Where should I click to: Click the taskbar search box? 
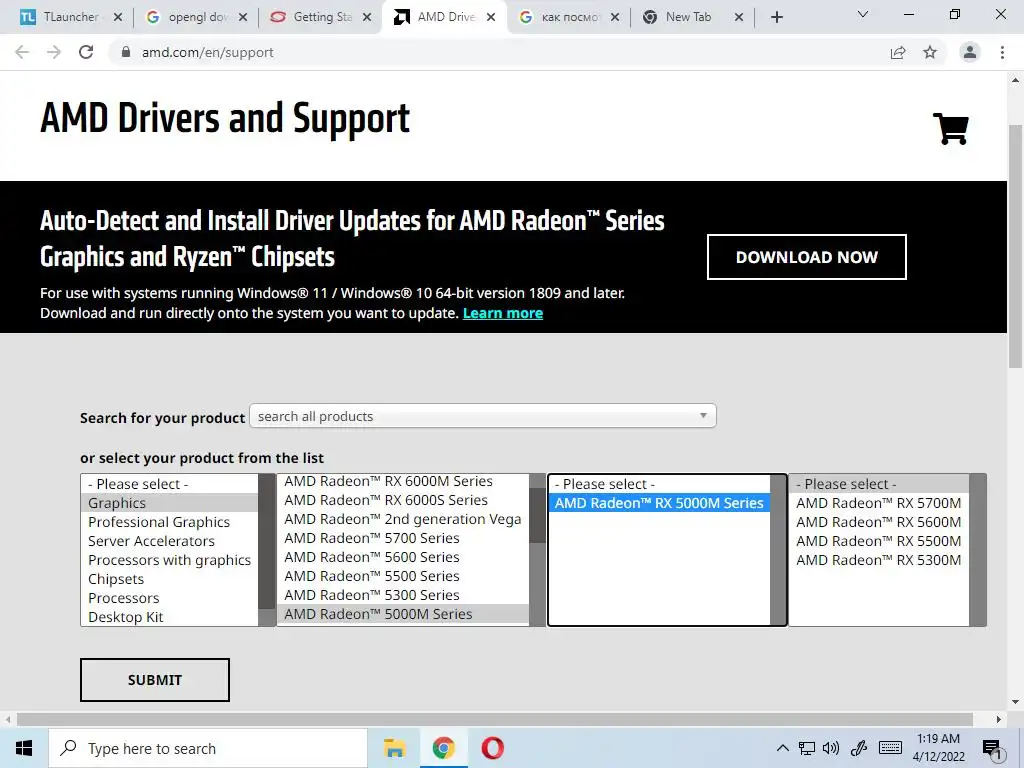(x=208, y=748)
